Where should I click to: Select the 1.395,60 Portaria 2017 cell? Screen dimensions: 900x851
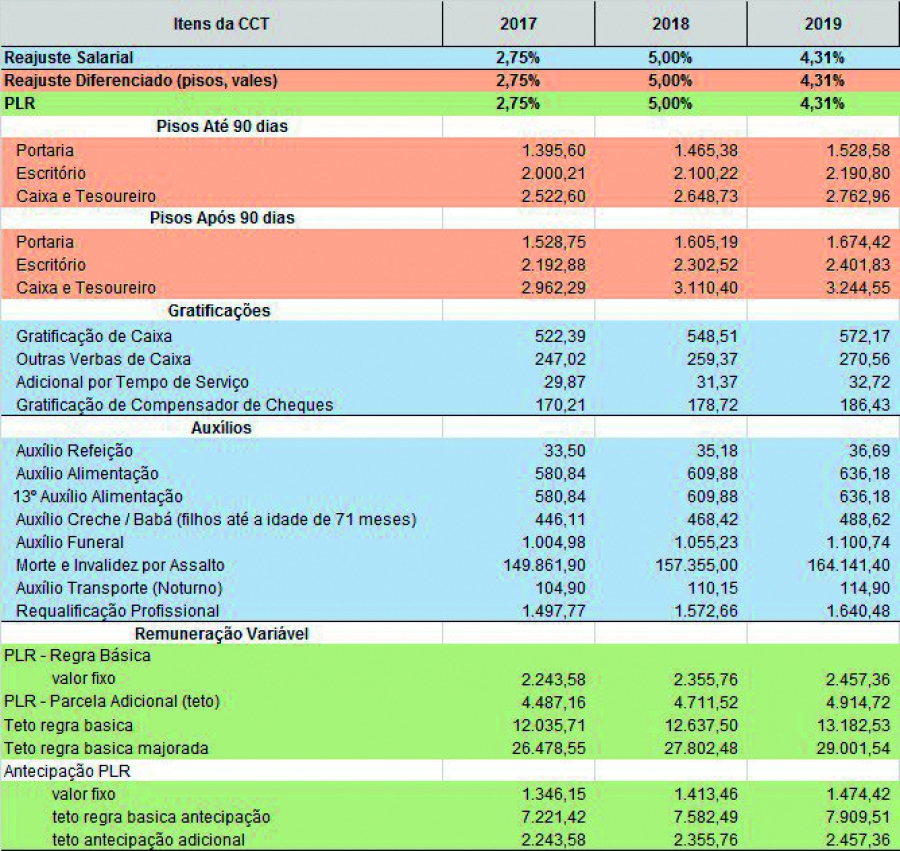pos(553,150)
